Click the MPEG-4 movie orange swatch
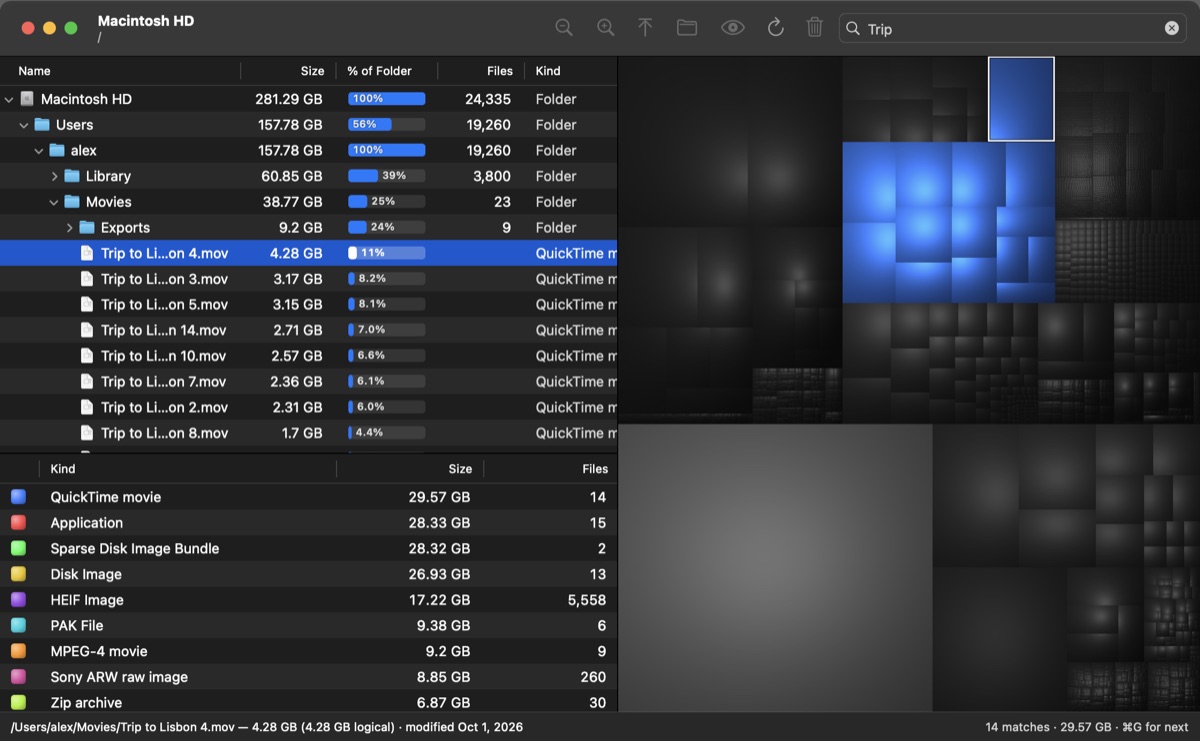This screenshot has height=741, width=1200. [x=18, y=651]
